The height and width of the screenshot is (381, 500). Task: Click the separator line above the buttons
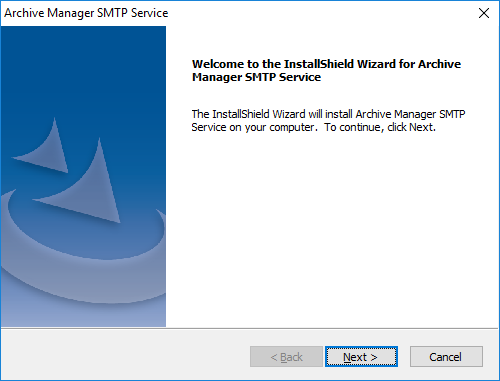tap(249, 328)
